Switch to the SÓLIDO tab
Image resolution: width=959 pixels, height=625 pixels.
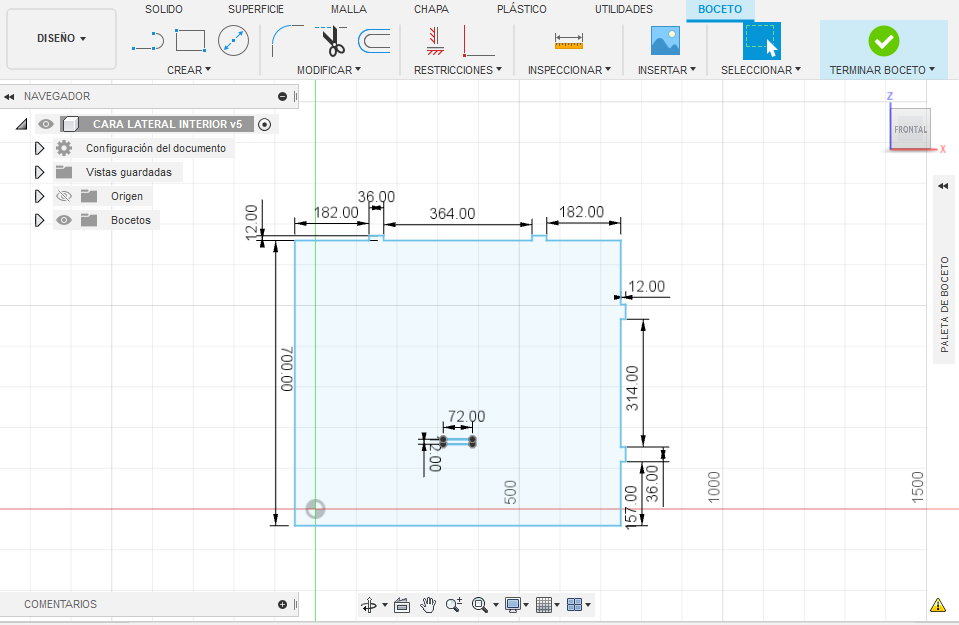[164, 9]
